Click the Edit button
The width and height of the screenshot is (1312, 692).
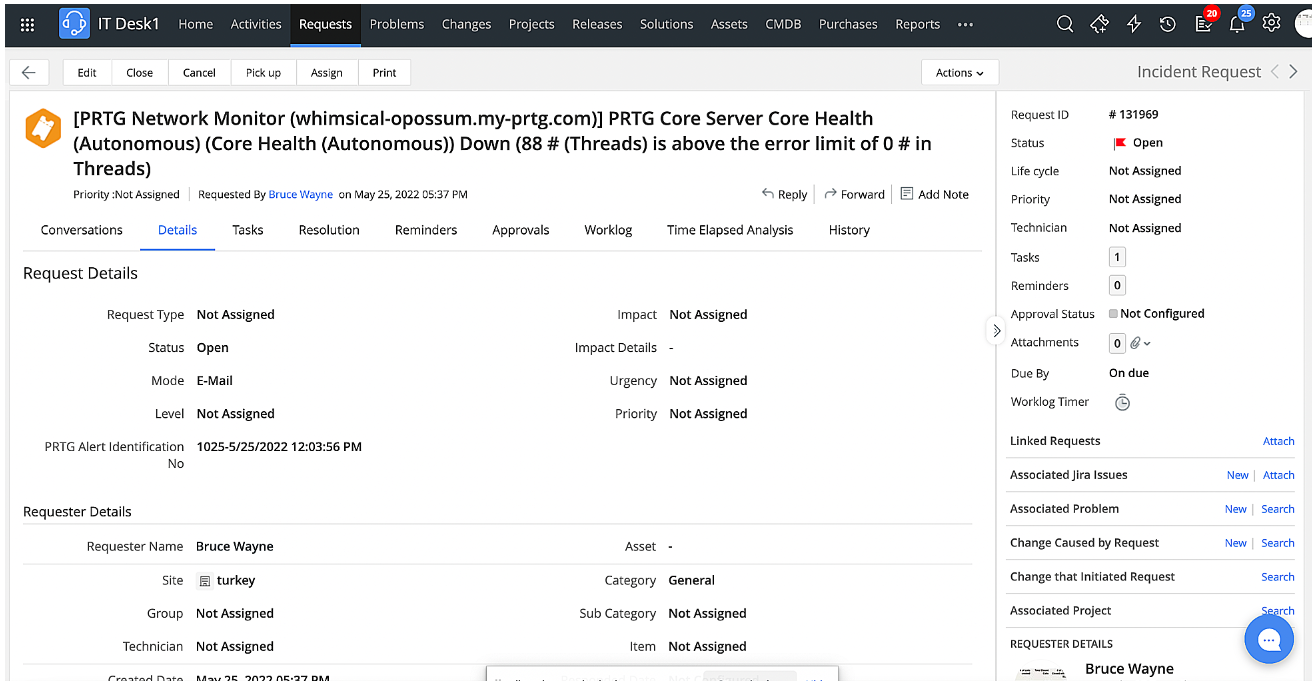click(x=87, y=72)
